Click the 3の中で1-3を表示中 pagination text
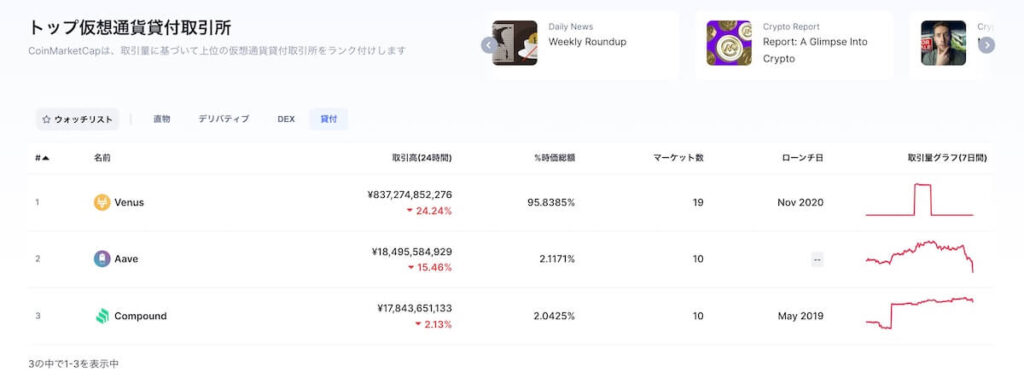1024x378 pixels. pyautogui.click(x=74, y=364)
